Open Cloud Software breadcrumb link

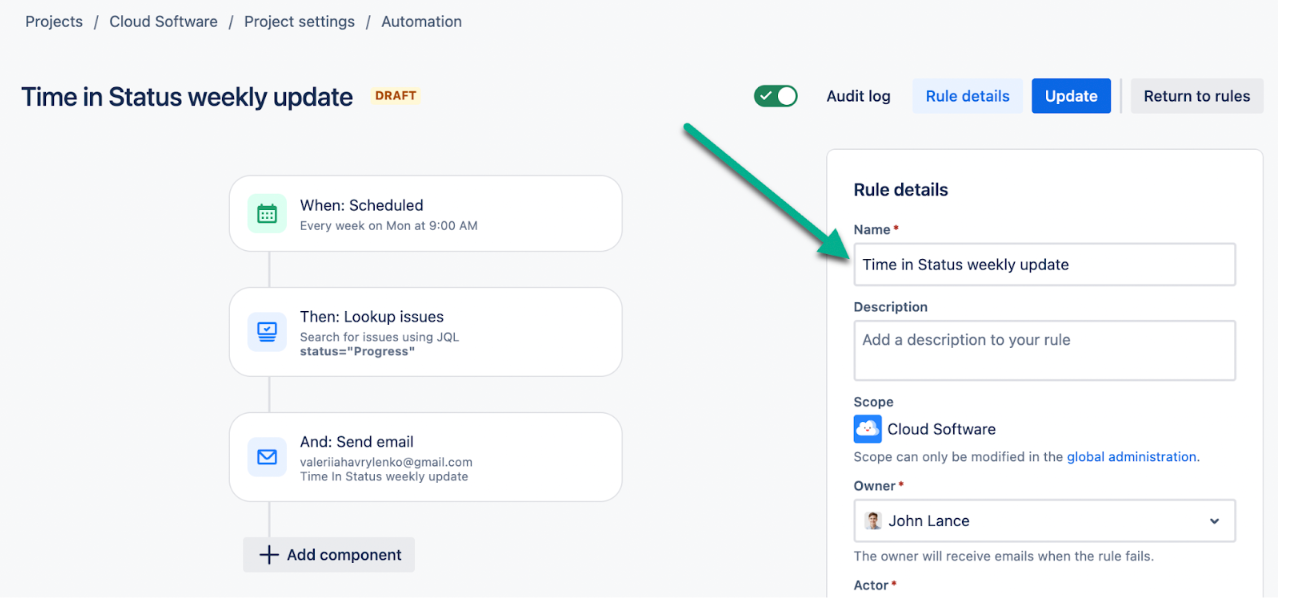[x=164, y=21]
